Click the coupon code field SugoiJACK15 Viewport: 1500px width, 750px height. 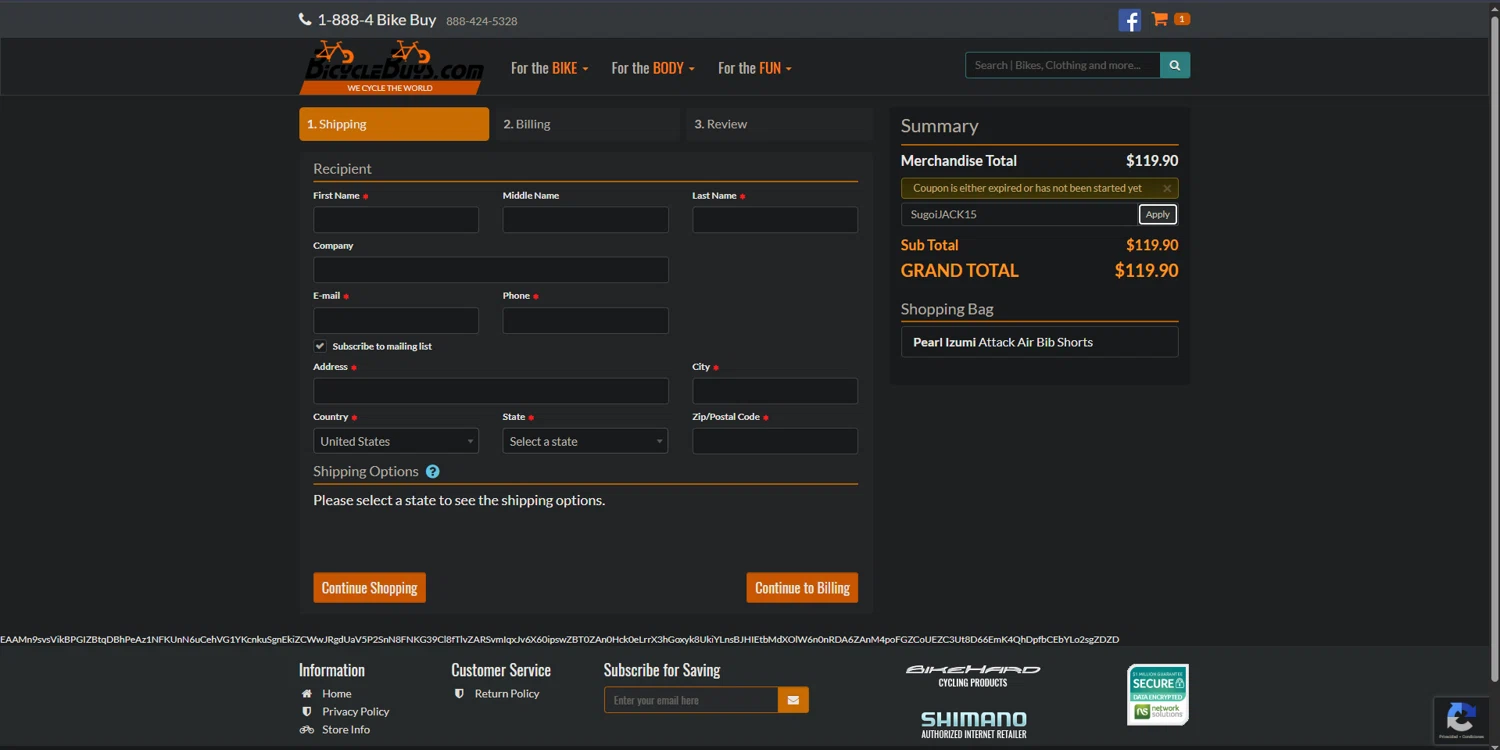pos(1020,215)
